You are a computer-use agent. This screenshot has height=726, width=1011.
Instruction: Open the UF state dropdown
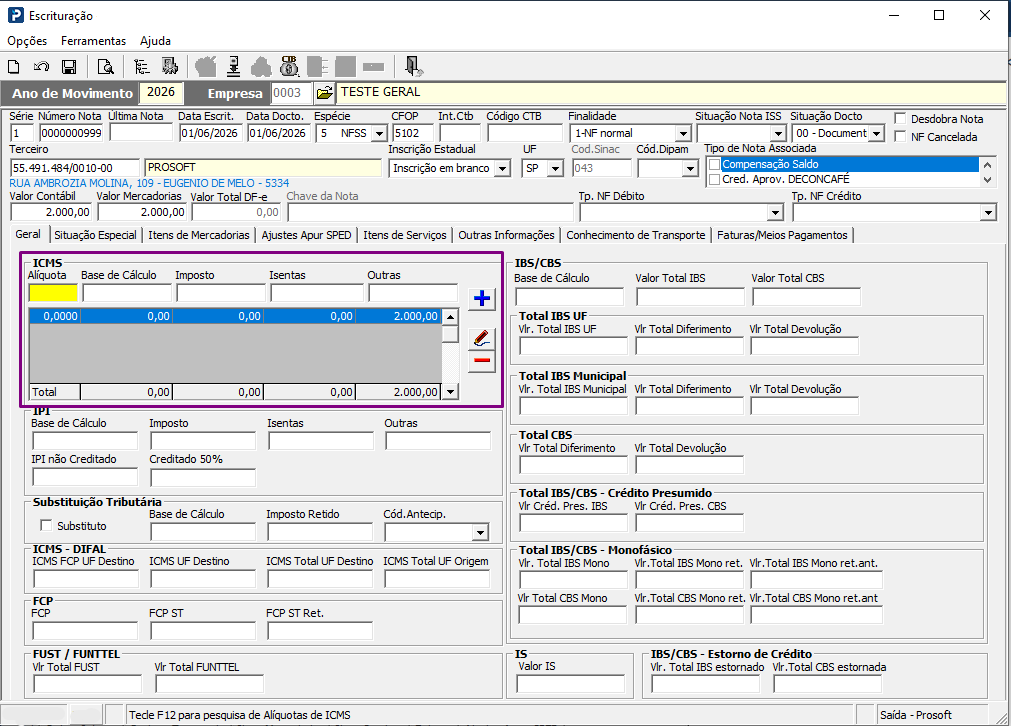point(555,168)
